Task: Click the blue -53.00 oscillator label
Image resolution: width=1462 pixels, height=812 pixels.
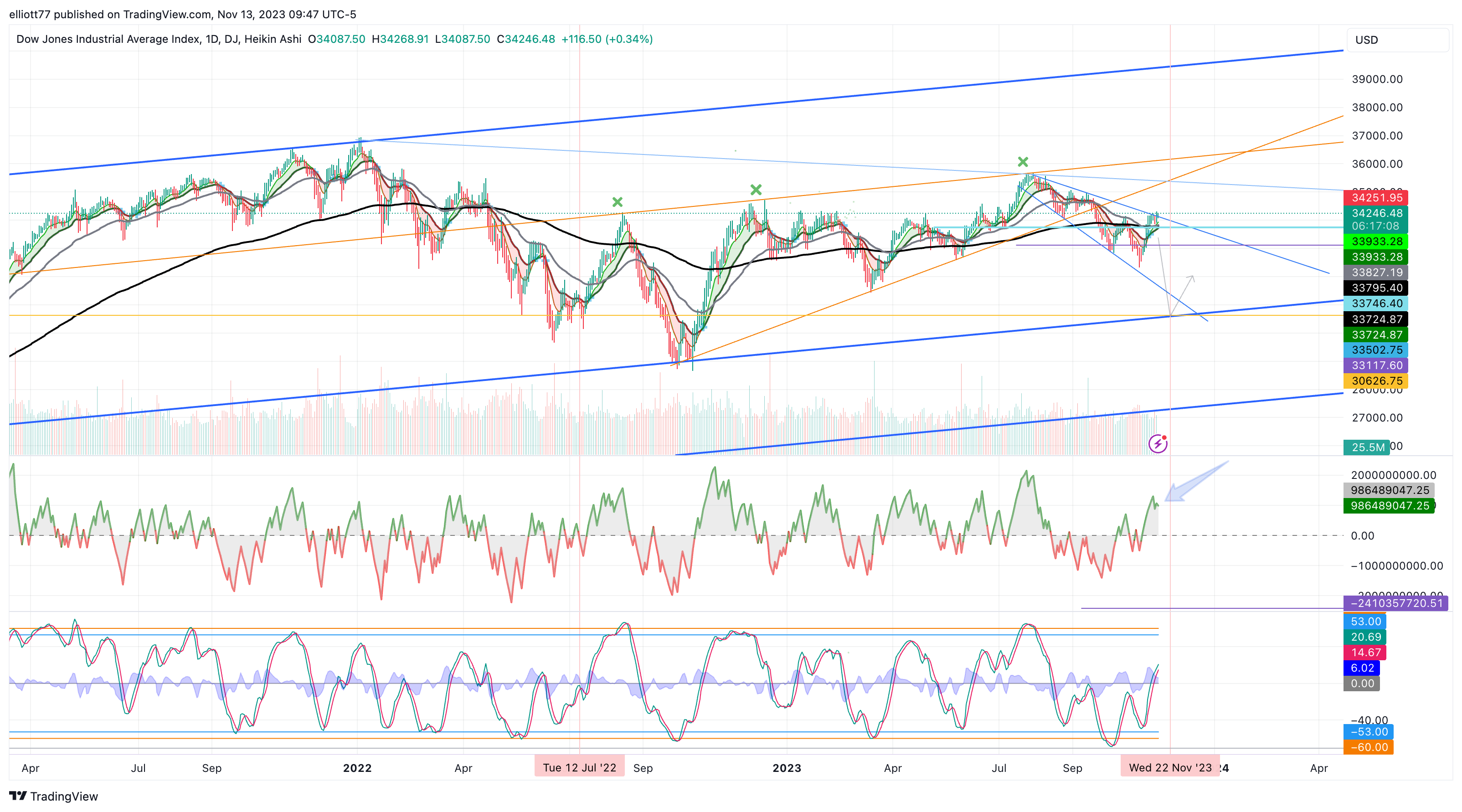Action: [1368, 732]
